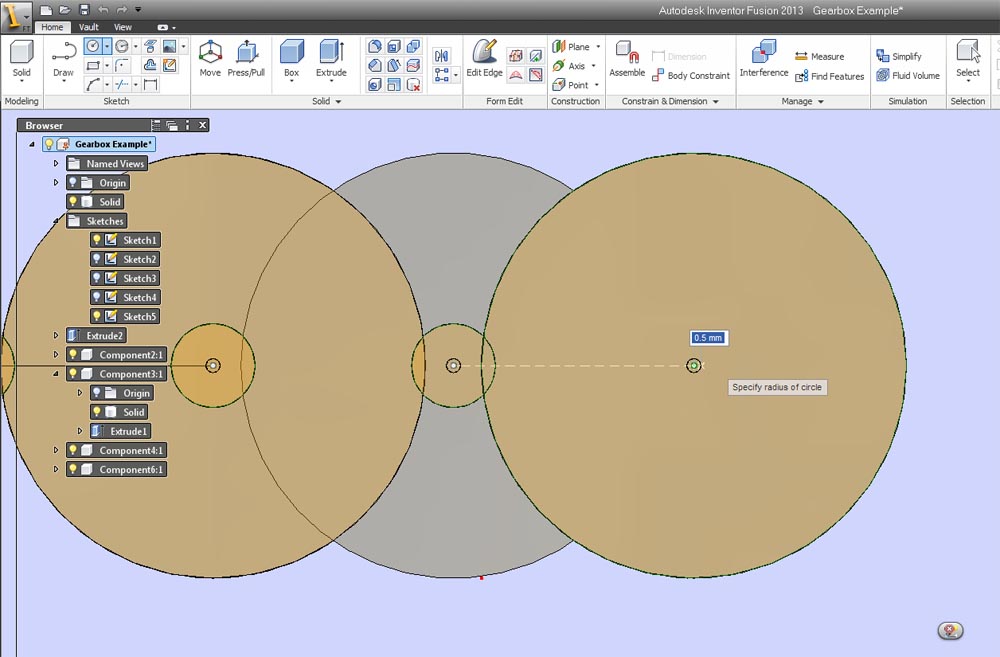Select the Trim sketch tool
Image resolution: width=1000 pixels, height=657 pixels.
(122, 84)
